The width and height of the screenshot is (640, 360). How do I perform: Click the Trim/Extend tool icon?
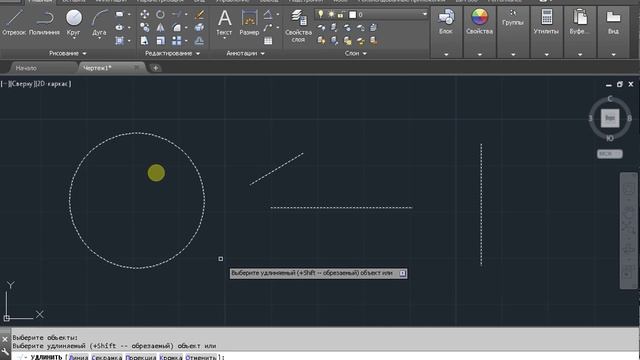177,15
